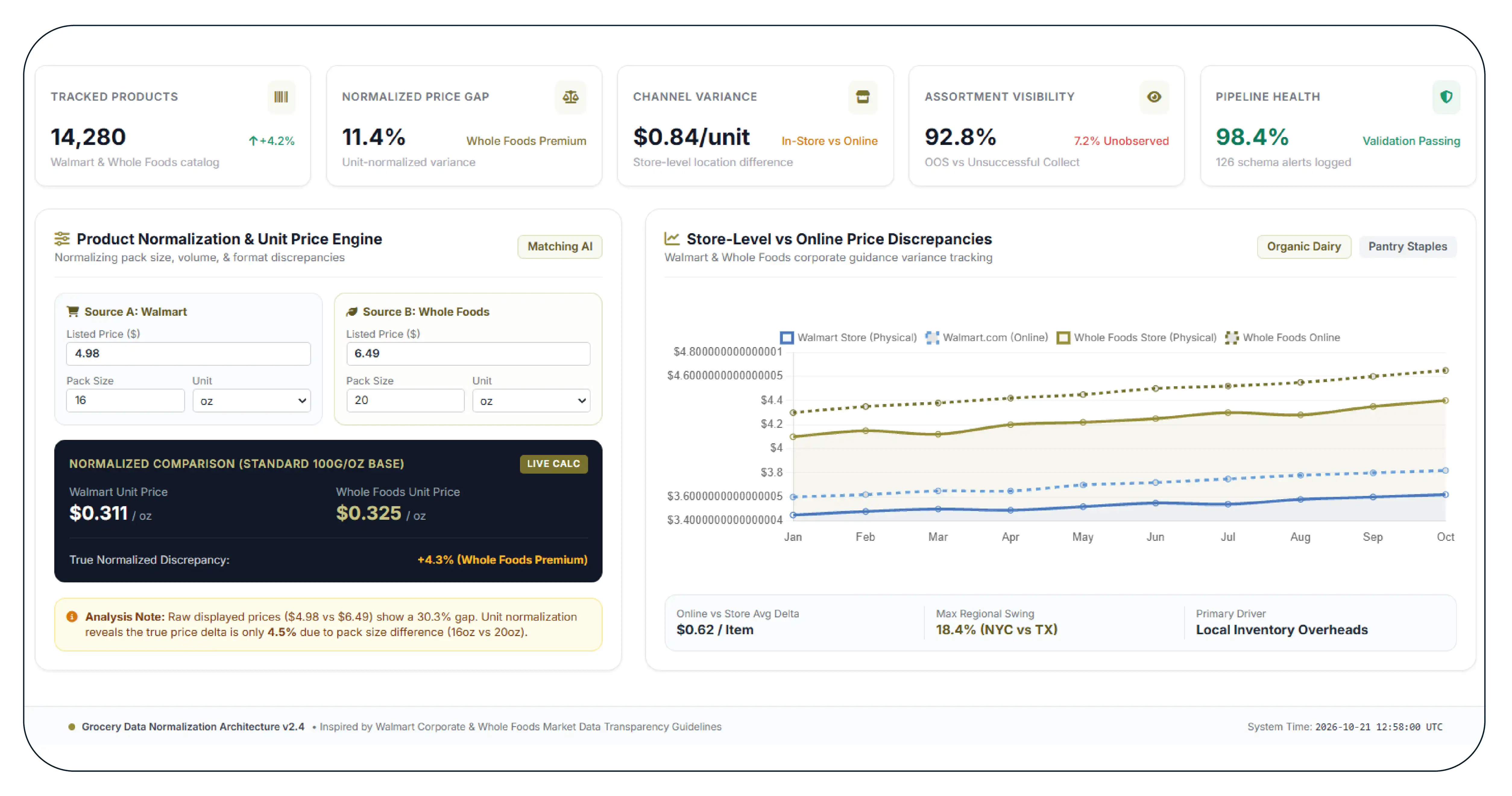Open the Walmart Unit dropdown showing oz
Viewport: 1512px width, 796px height.
(252, 401)
